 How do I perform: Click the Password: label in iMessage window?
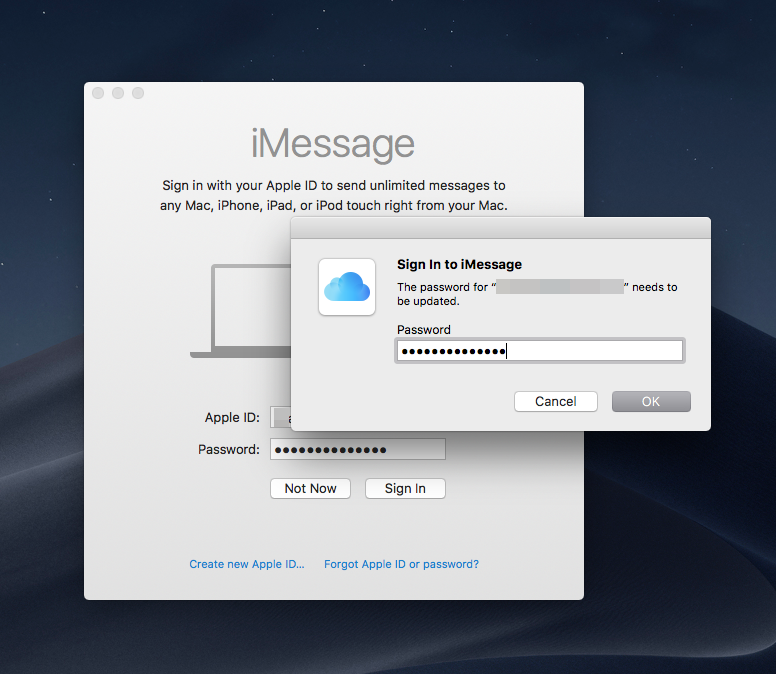(229, 449)
